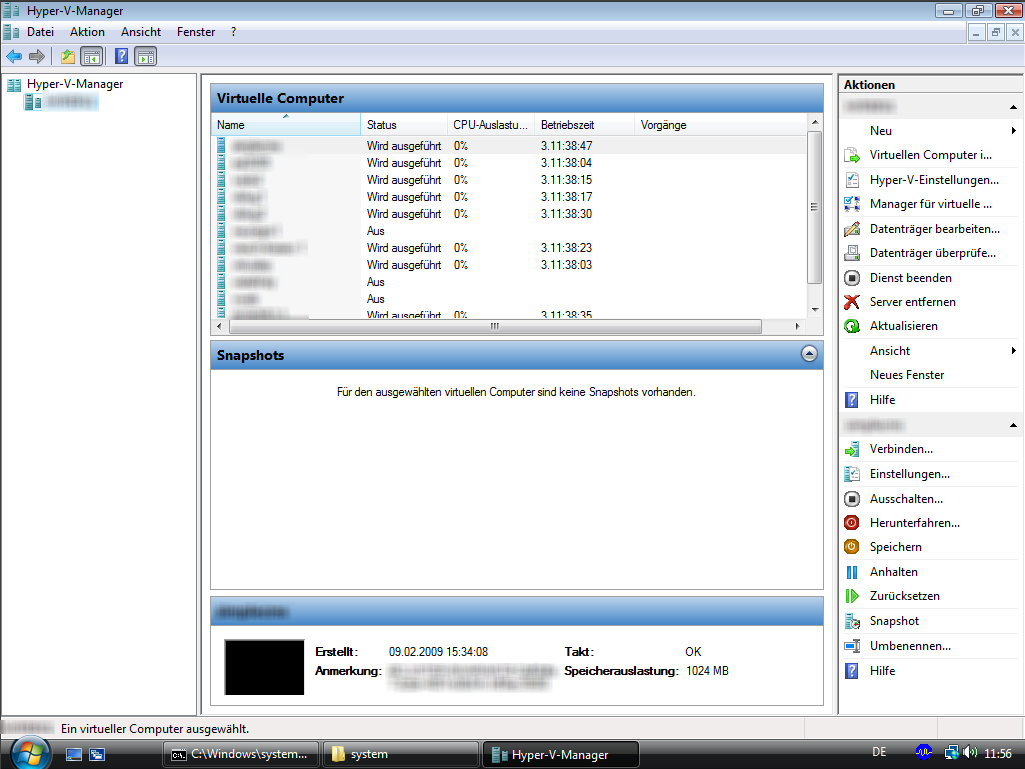
Task: Click the Aktualisieren refresh icon
Action: click(851, 325)
